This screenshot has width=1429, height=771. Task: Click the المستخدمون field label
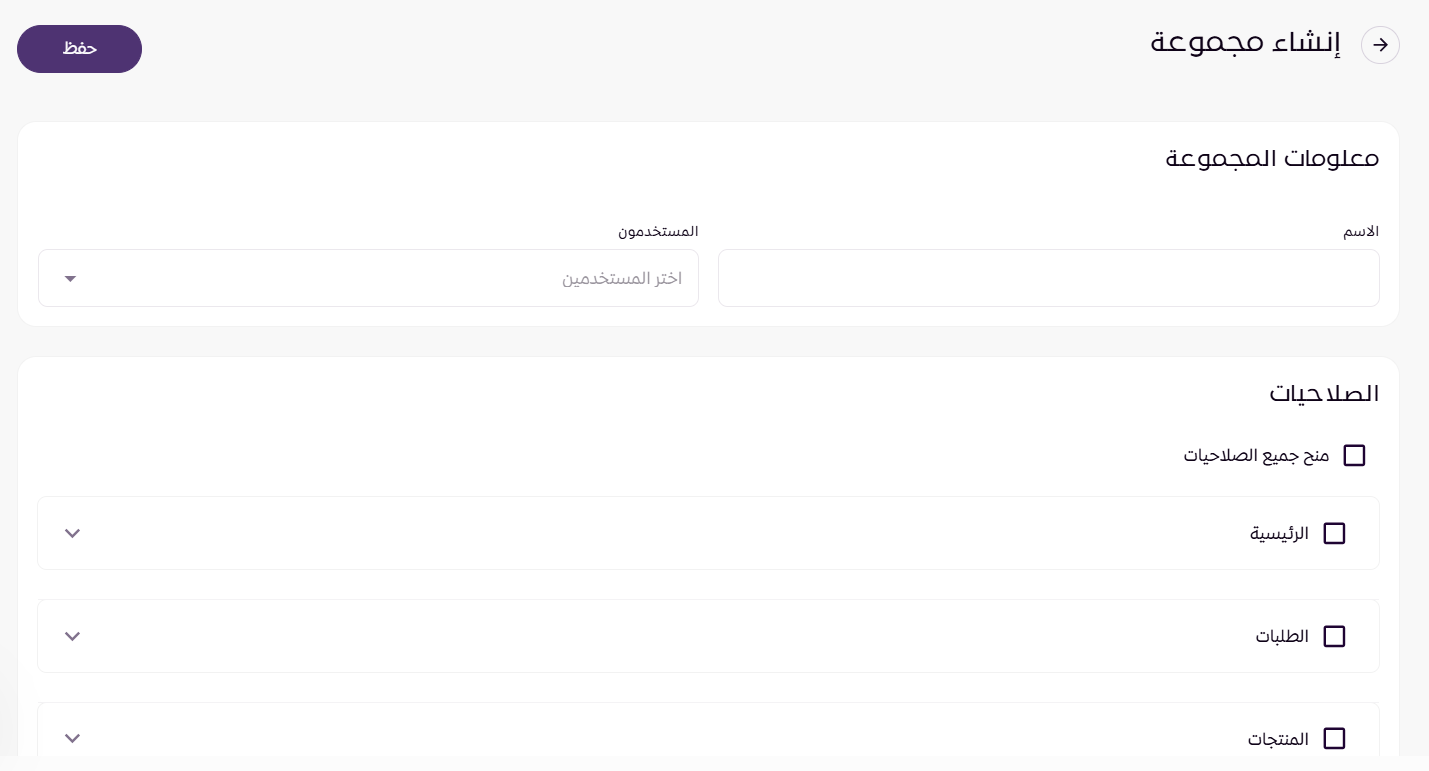click(x=657, y=232)
